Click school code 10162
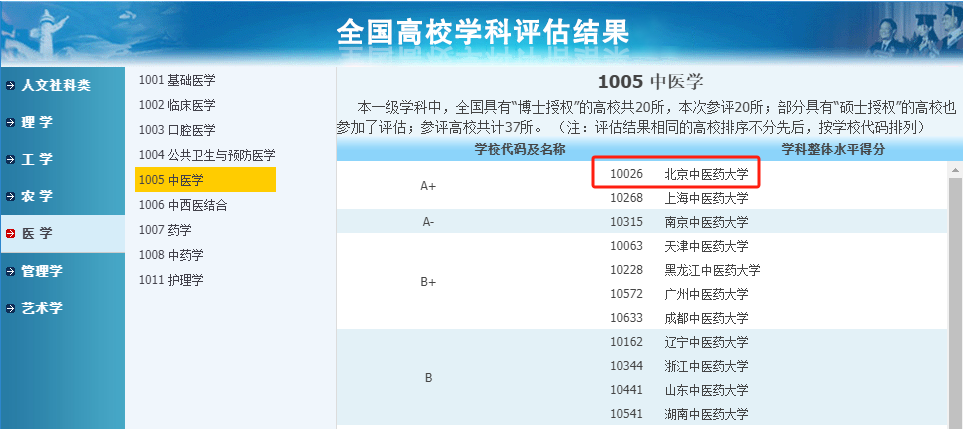The image size is (963, 429). [x=626, y=342]
